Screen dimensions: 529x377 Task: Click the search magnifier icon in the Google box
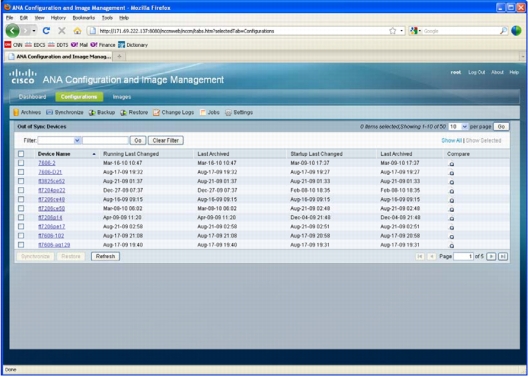coord(503,31)
